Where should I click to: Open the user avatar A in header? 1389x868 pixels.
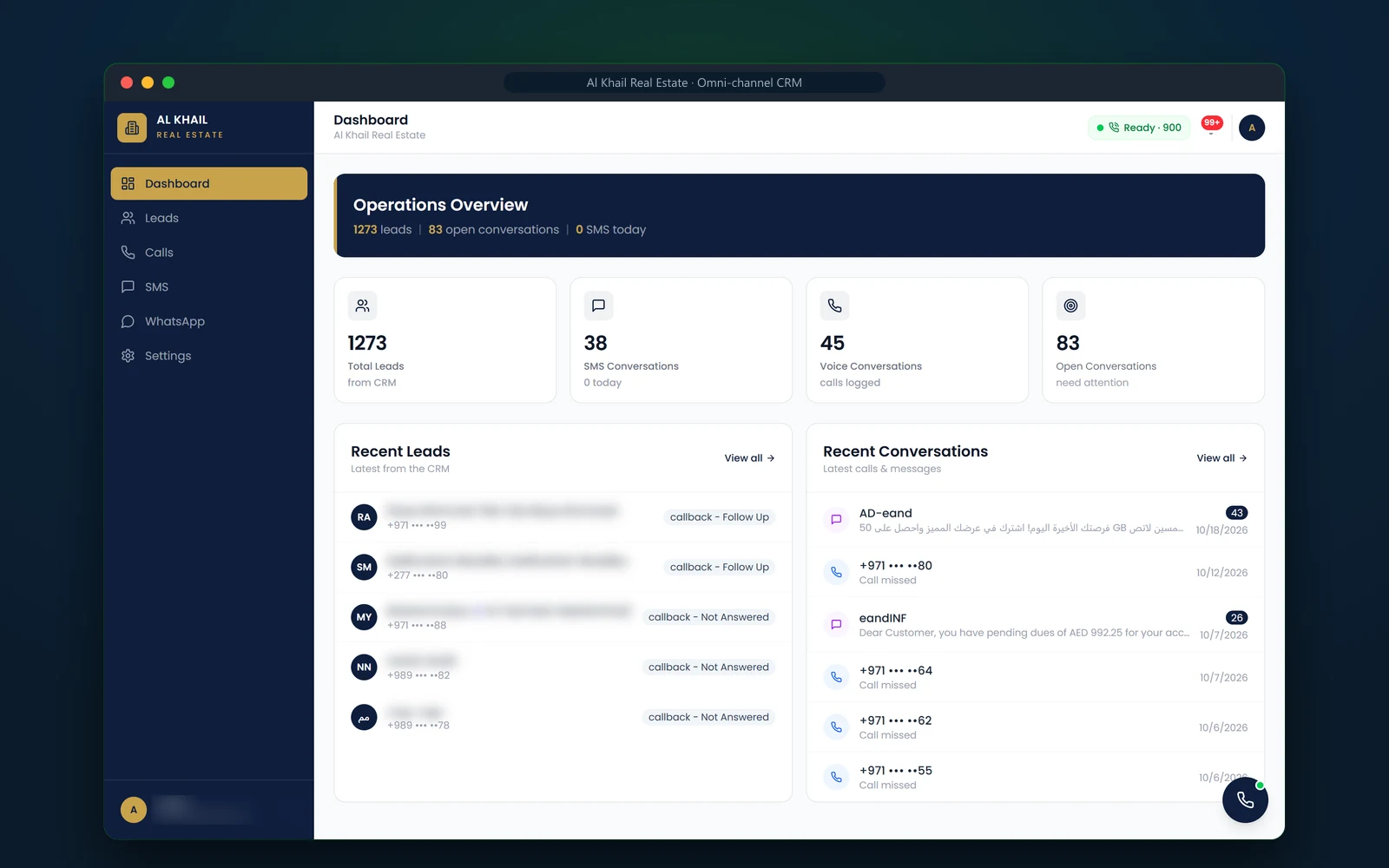point(1252,128)
